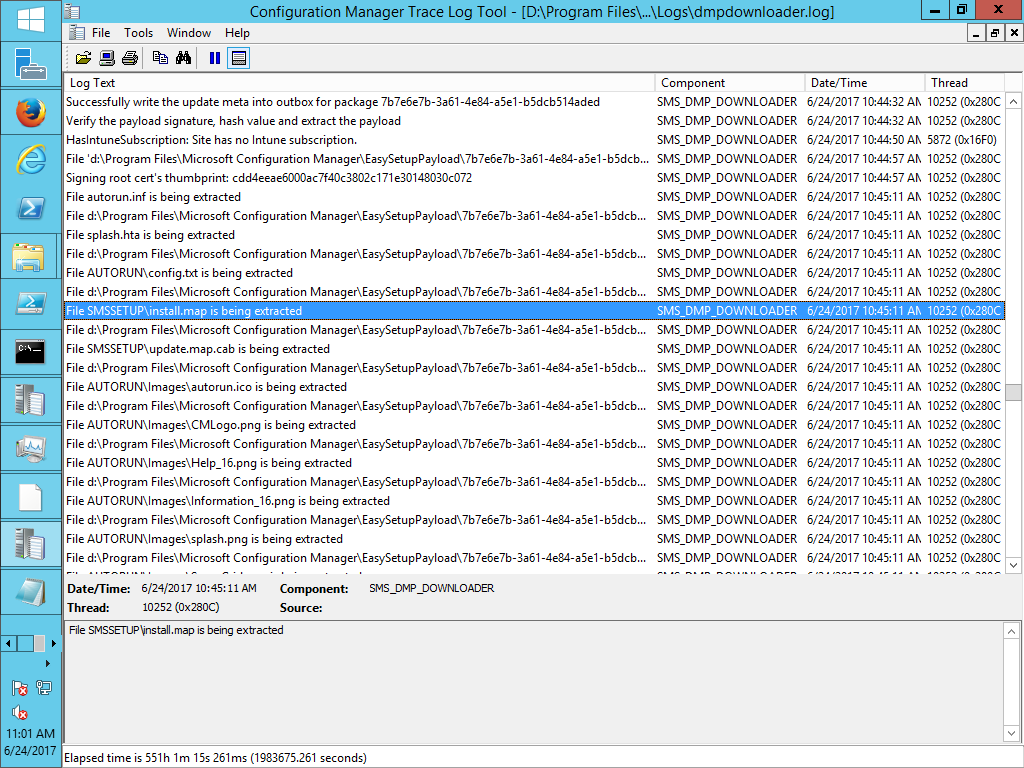
Task: Expand the hidden notification icons arrow
Action: 48,664
